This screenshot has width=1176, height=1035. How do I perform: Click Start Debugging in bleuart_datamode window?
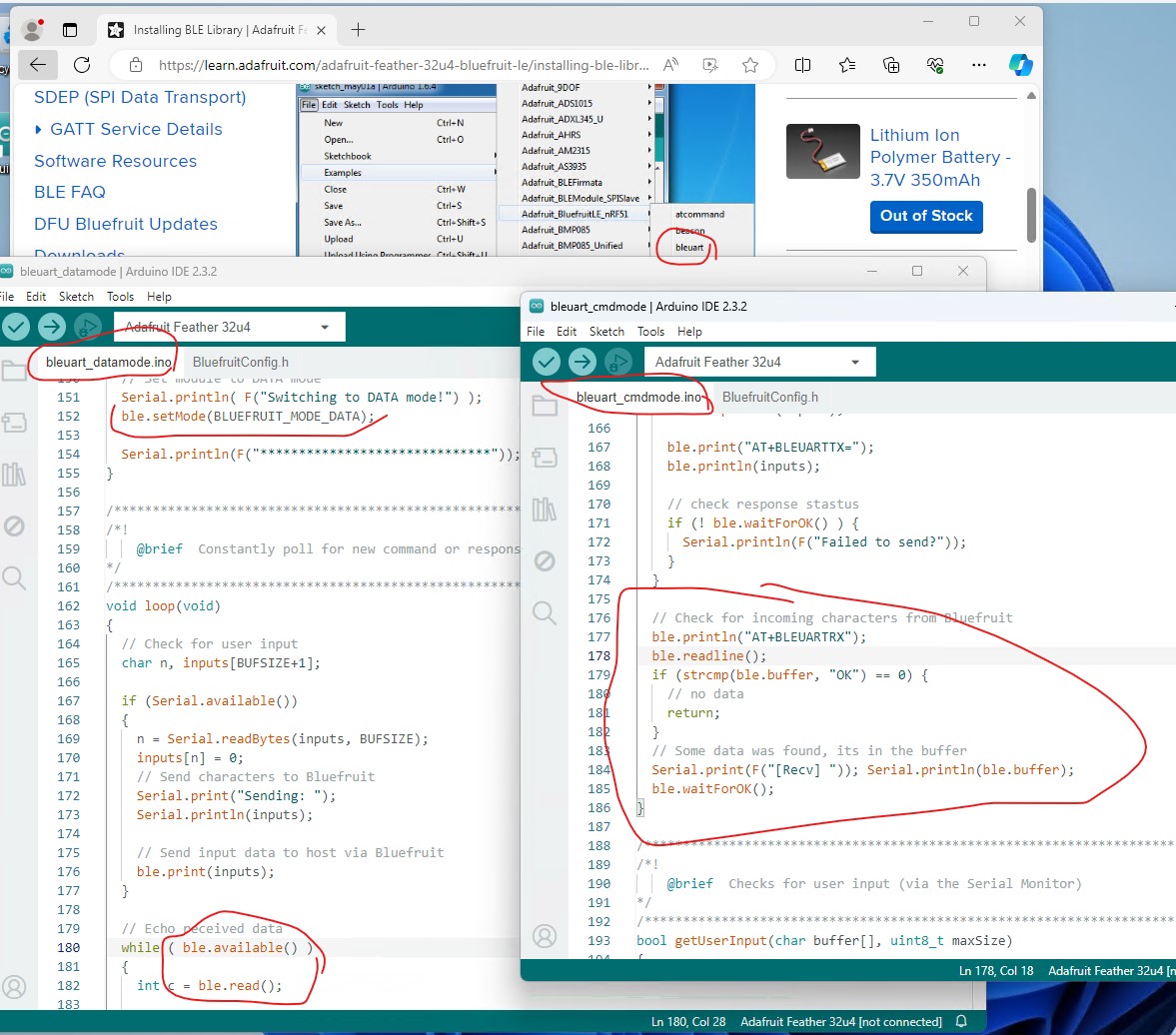click(87, 327)
